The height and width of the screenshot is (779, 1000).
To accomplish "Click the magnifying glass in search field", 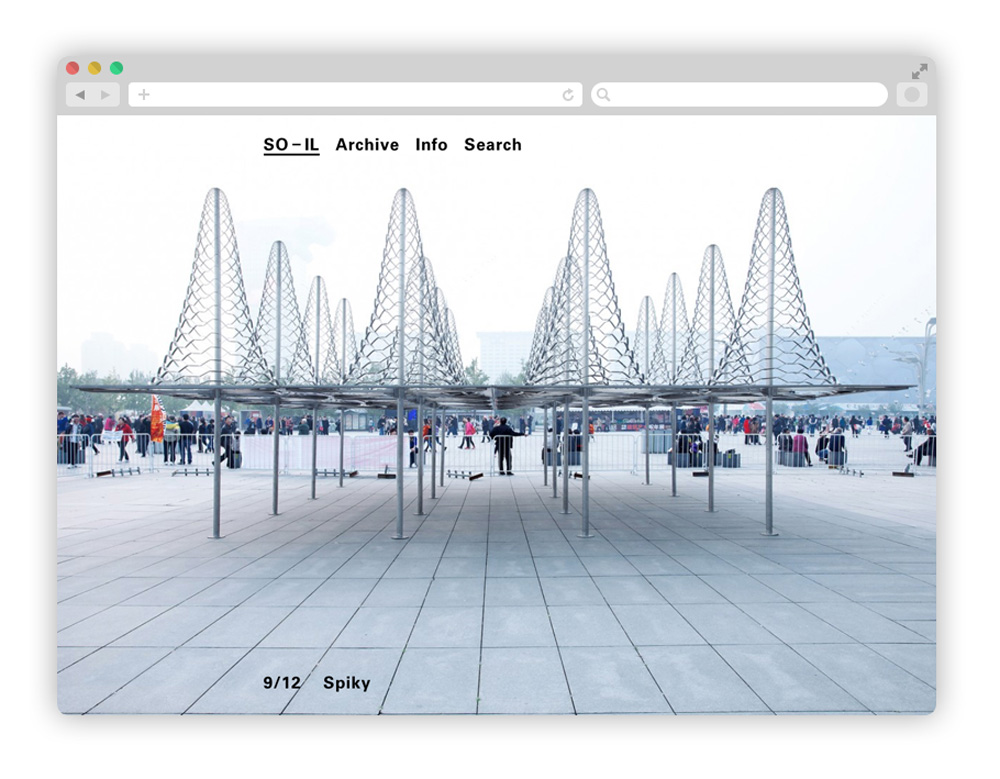I will (603, 95).
